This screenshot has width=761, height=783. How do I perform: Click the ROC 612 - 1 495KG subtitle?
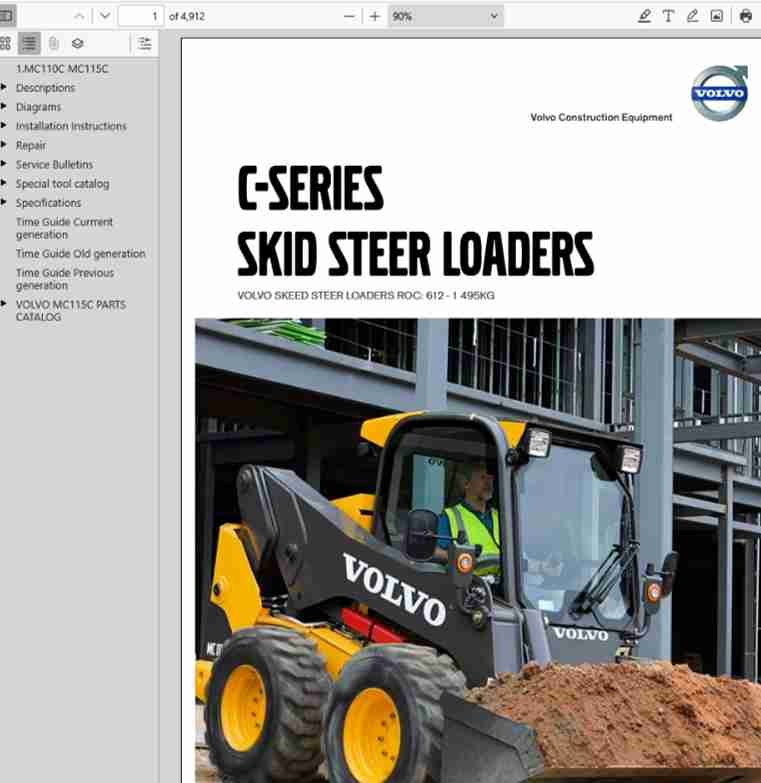pyautogui.click(x=366, y=296)
